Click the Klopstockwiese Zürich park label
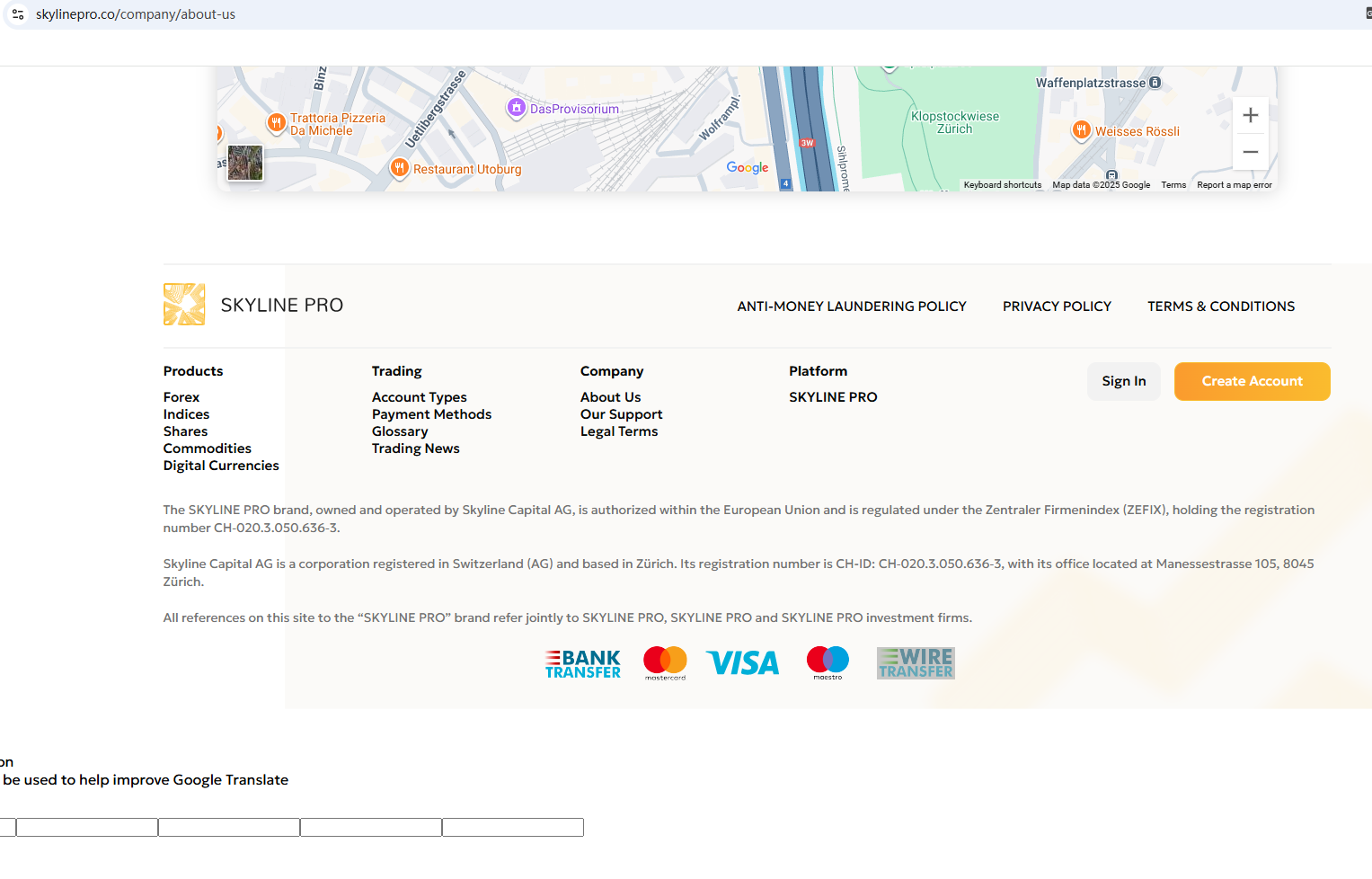Viewport: 1372px width, 879px height. 955,122
